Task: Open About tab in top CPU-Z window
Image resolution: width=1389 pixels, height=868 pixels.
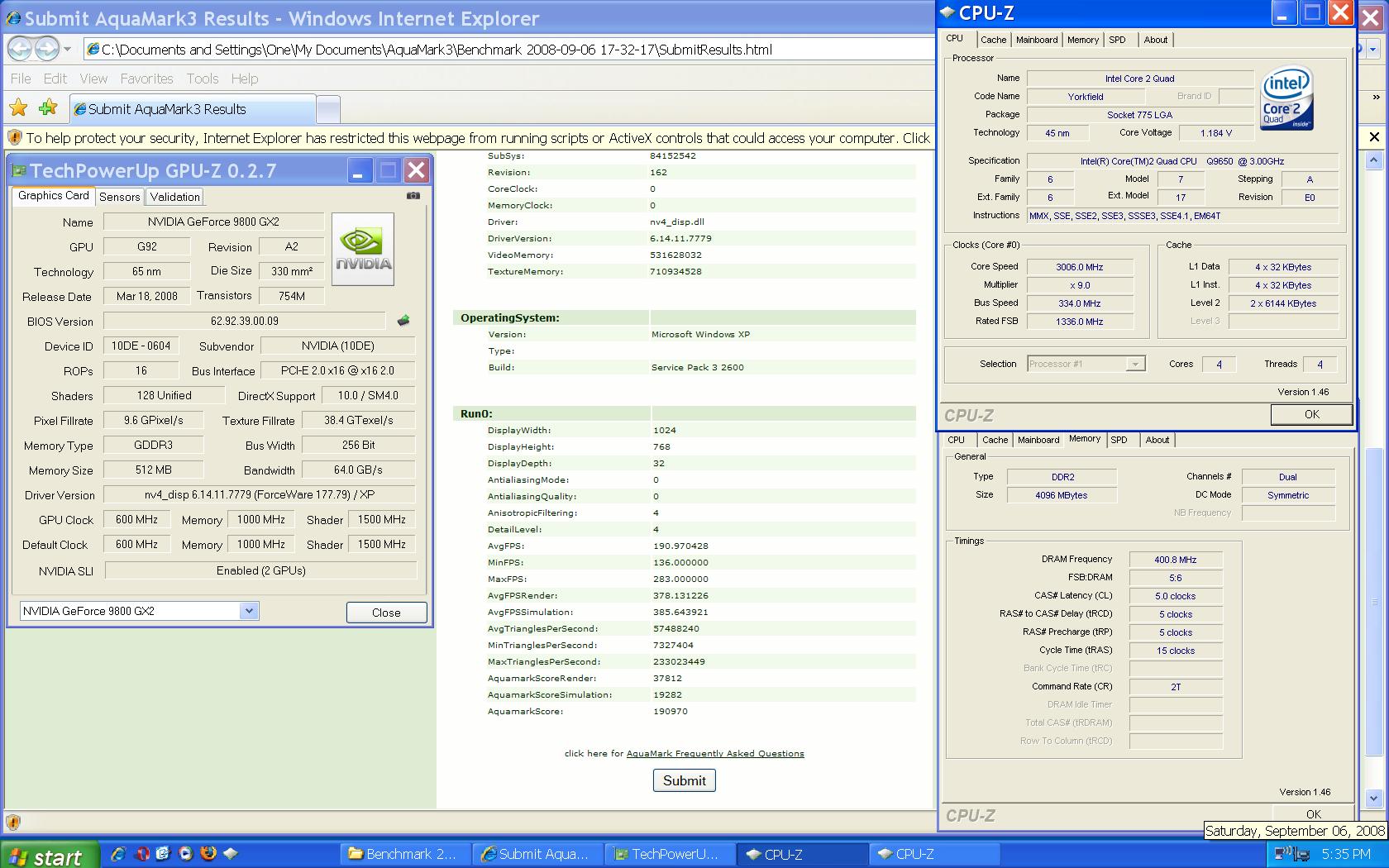Action: 1156,40
